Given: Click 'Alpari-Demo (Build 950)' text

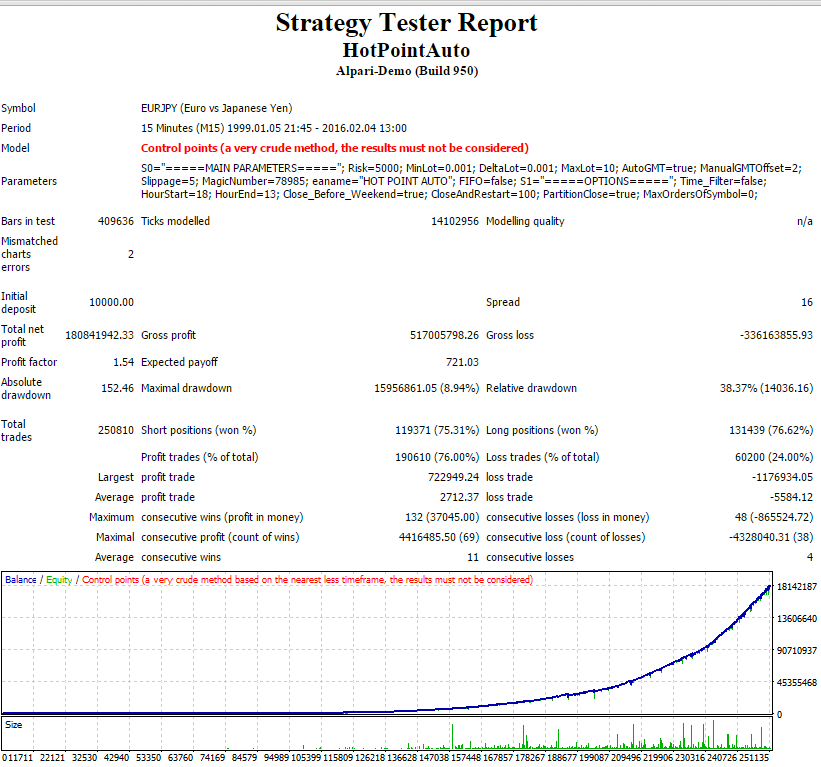Looking at the screenshot, I should (x=407, y=71).
